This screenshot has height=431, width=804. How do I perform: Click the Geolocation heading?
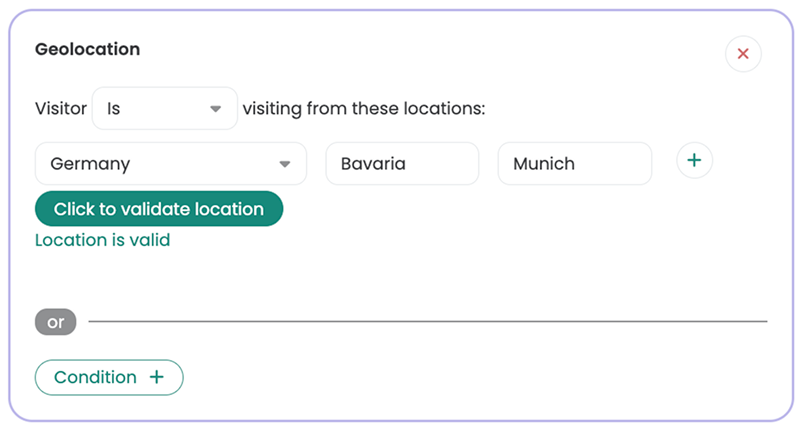[87, 49]
